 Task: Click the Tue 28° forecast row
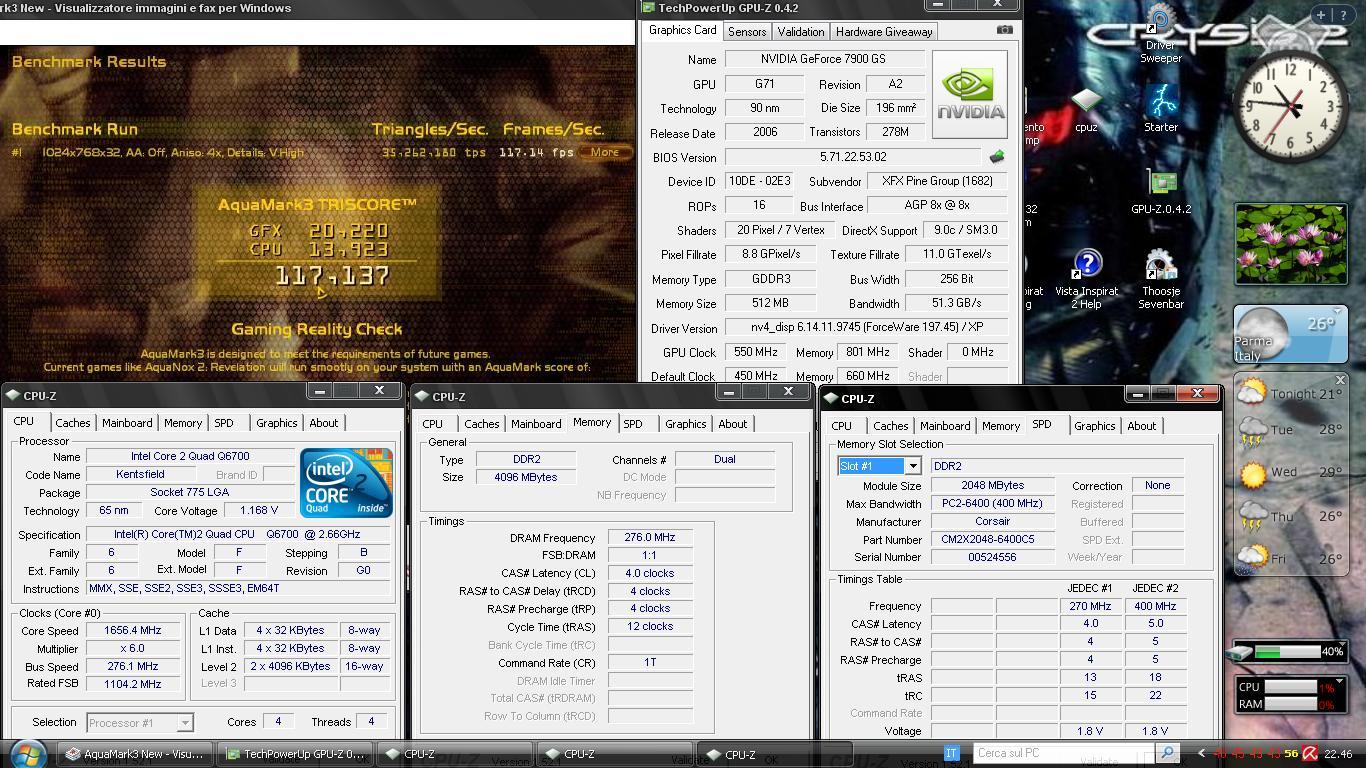click(x=1290, y=430)
